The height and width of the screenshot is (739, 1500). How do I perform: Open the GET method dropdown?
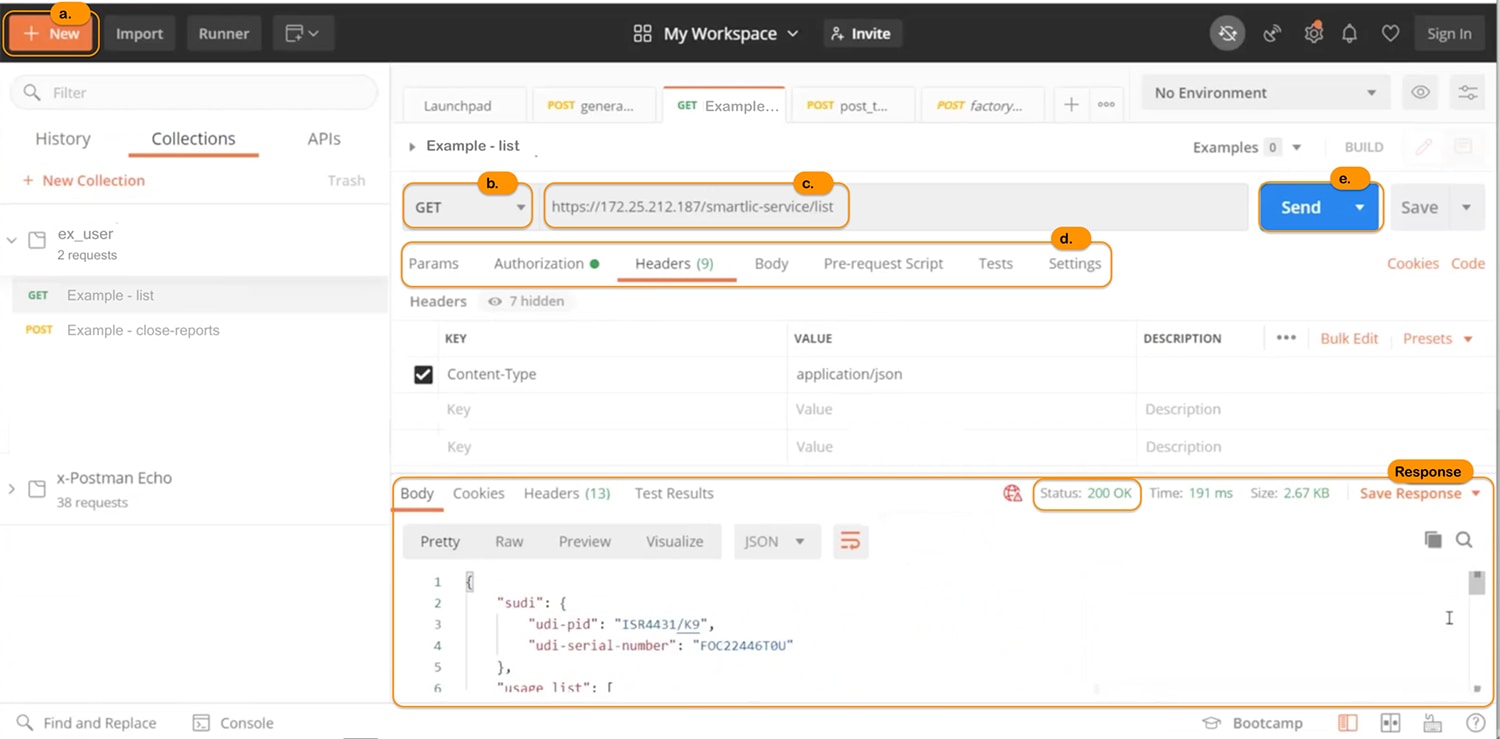pyautogui.click(x=468, y=207)
